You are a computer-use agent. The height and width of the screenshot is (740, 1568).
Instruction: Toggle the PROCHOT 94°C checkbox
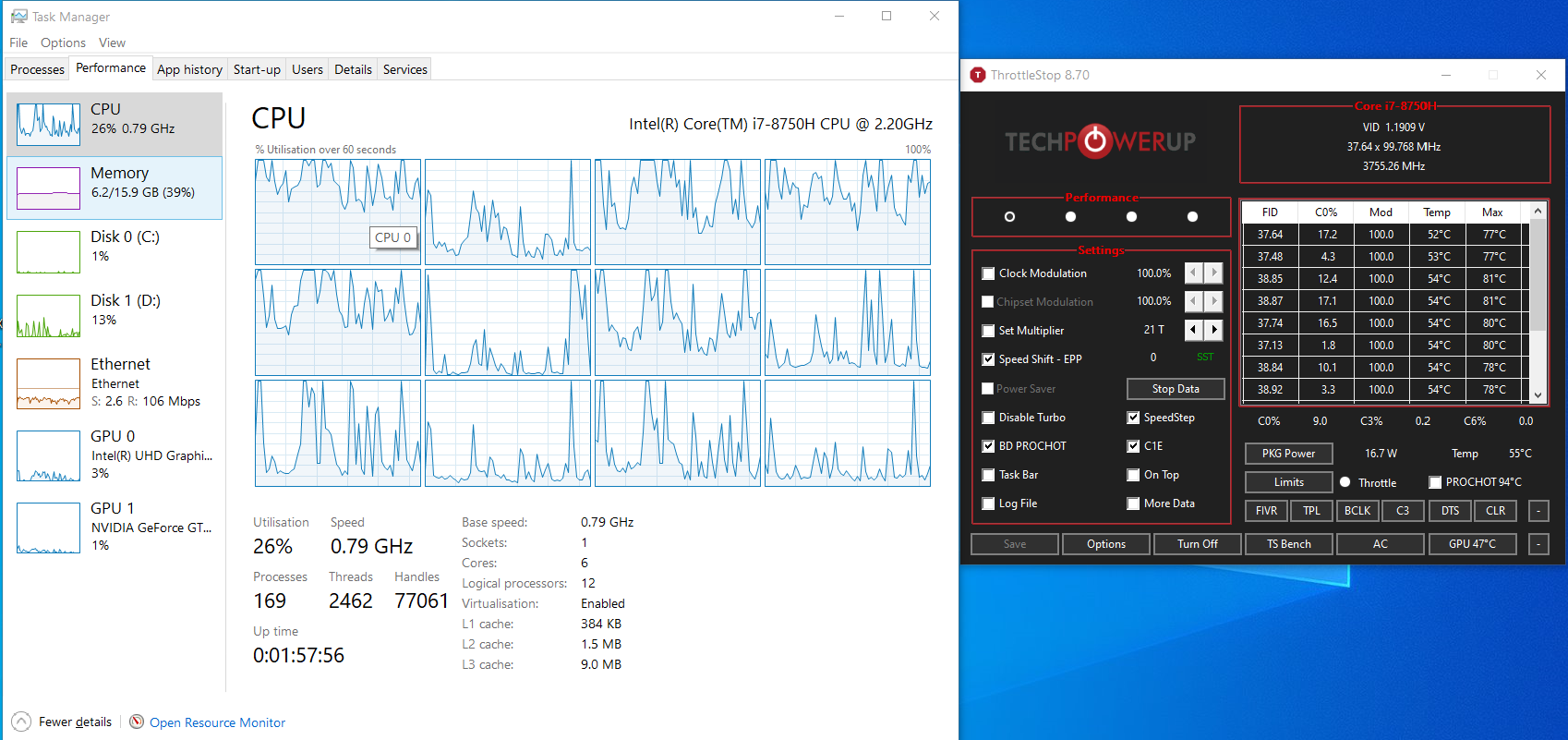pyautogui.click(x=1435, y=482)
